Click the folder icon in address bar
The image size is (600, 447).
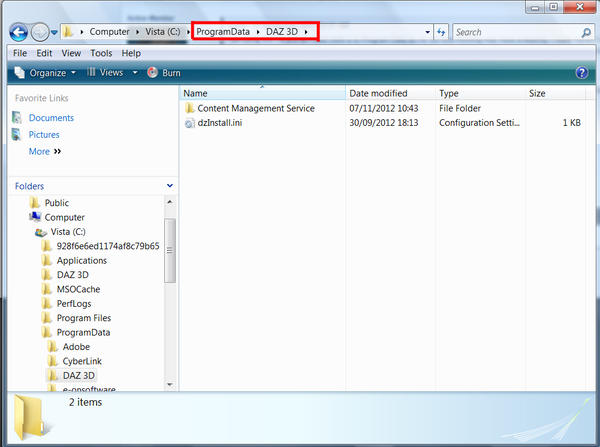(x=68, y=32)
